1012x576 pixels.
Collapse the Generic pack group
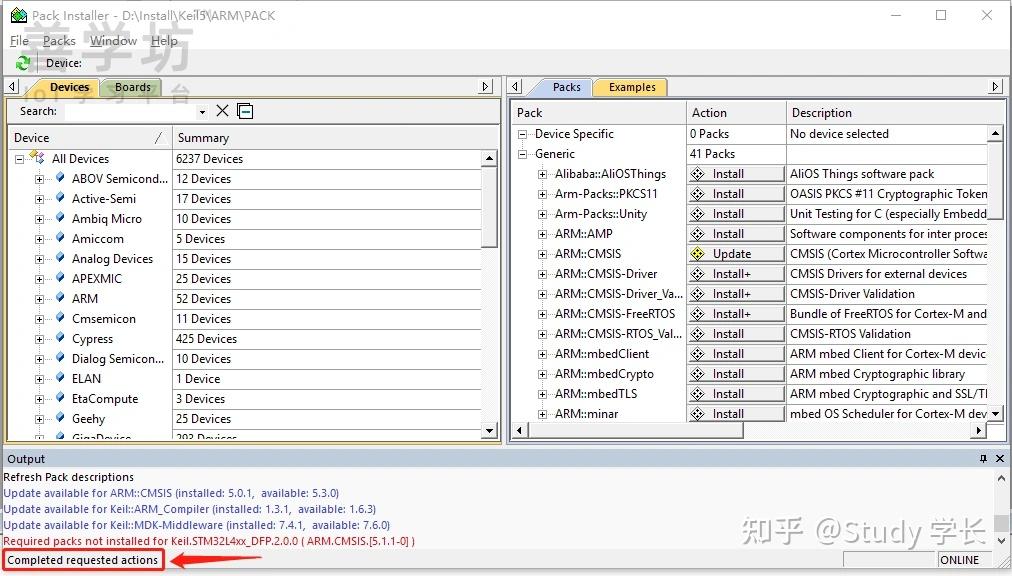click(524, 153)
